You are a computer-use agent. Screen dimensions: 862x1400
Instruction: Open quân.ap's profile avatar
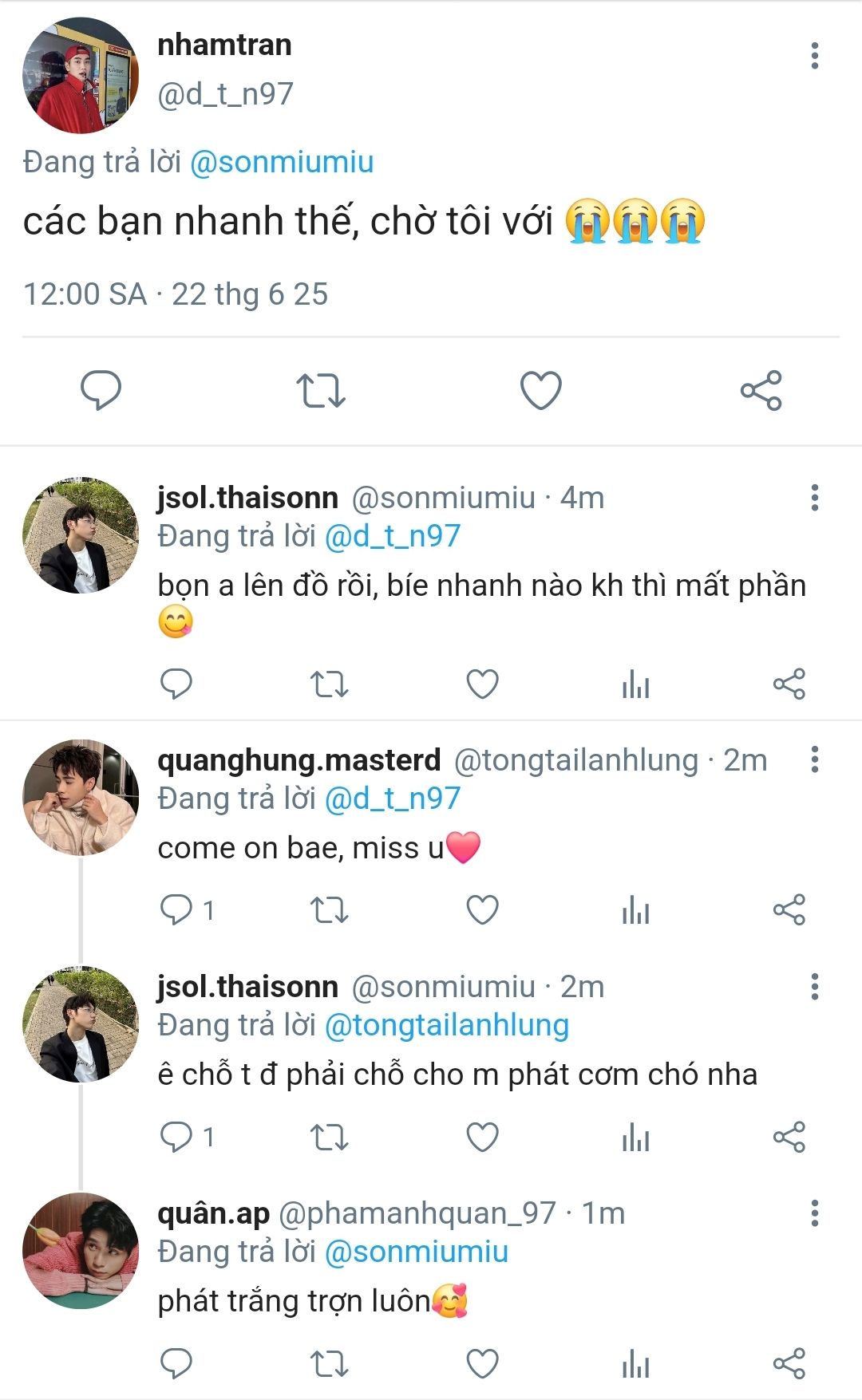(81, 1251)
